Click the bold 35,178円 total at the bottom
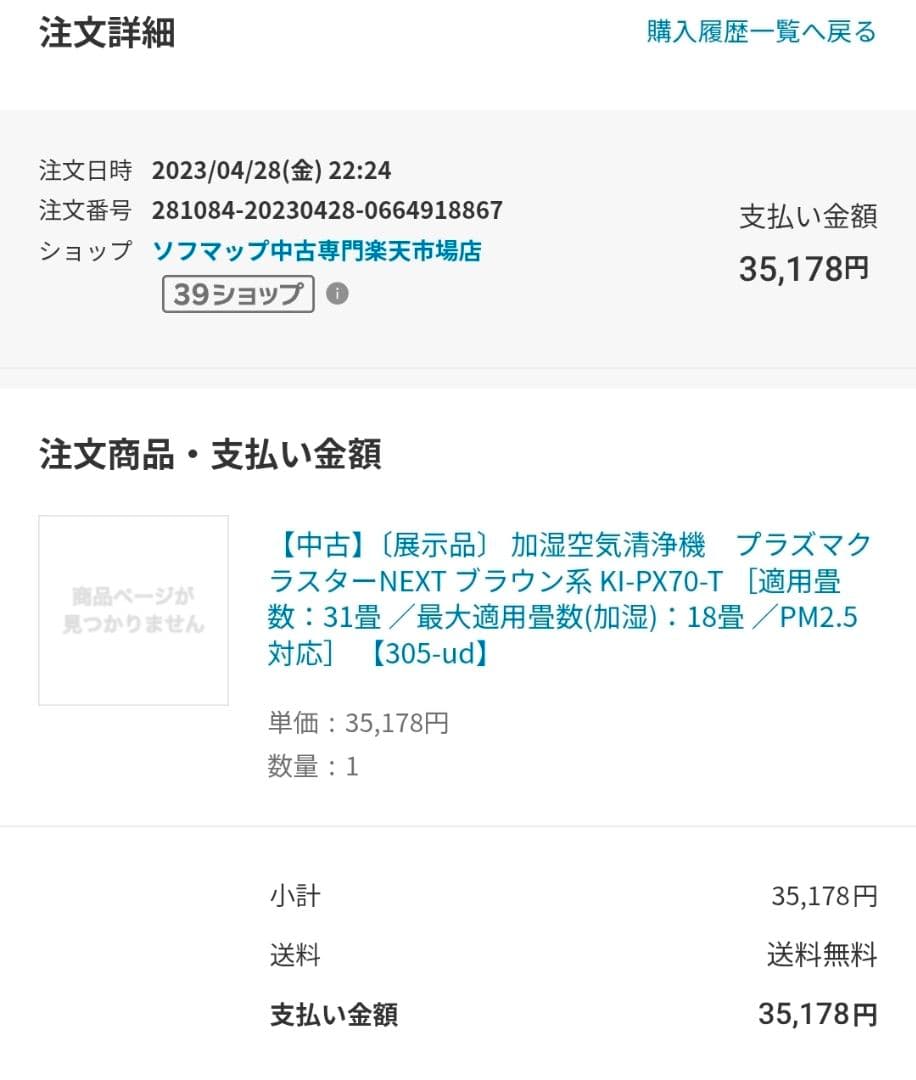 817,1015
